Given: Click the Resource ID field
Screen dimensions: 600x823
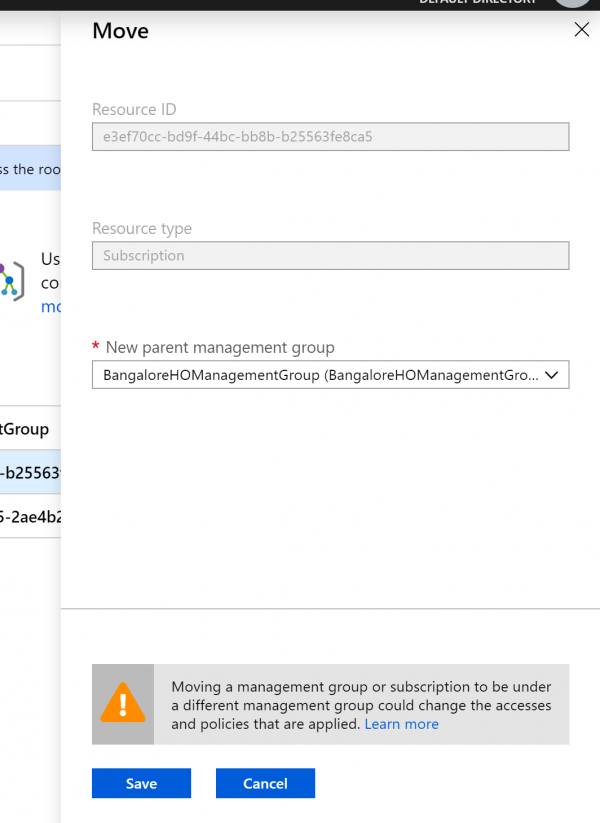Looking at the screenshot, I should pyautogui.click(x=330, y=137).
